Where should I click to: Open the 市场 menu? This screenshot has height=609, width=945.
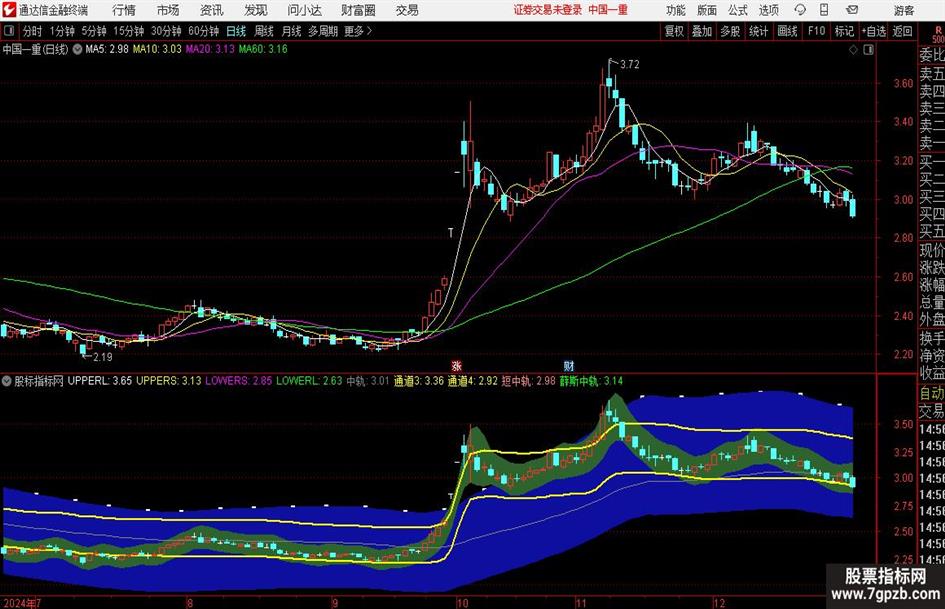click(x=168, y=10)
